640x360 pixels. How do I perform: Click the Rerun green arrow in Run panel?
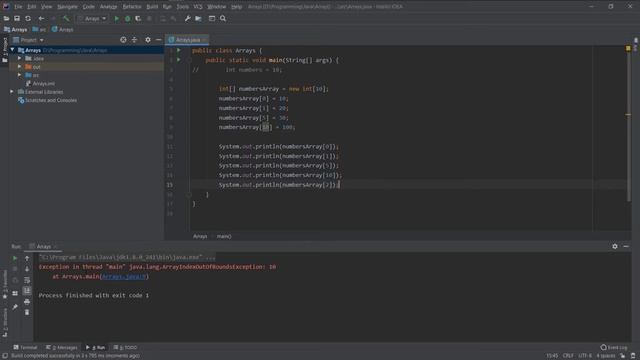15,258
